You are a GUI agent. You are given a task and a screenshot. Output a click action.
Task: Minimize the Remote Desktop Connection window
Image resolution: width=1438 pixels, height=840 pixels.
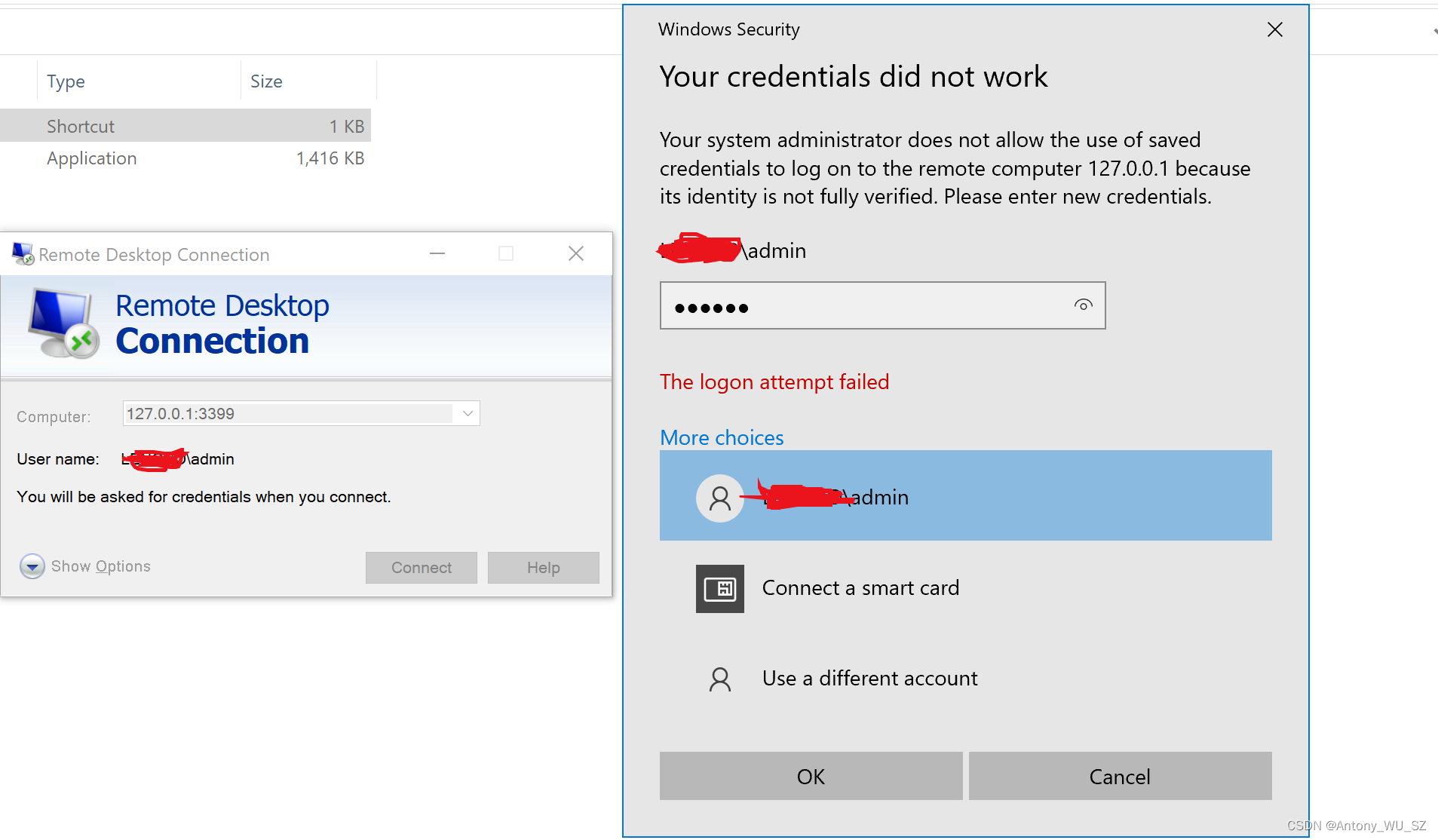[437, 253]
